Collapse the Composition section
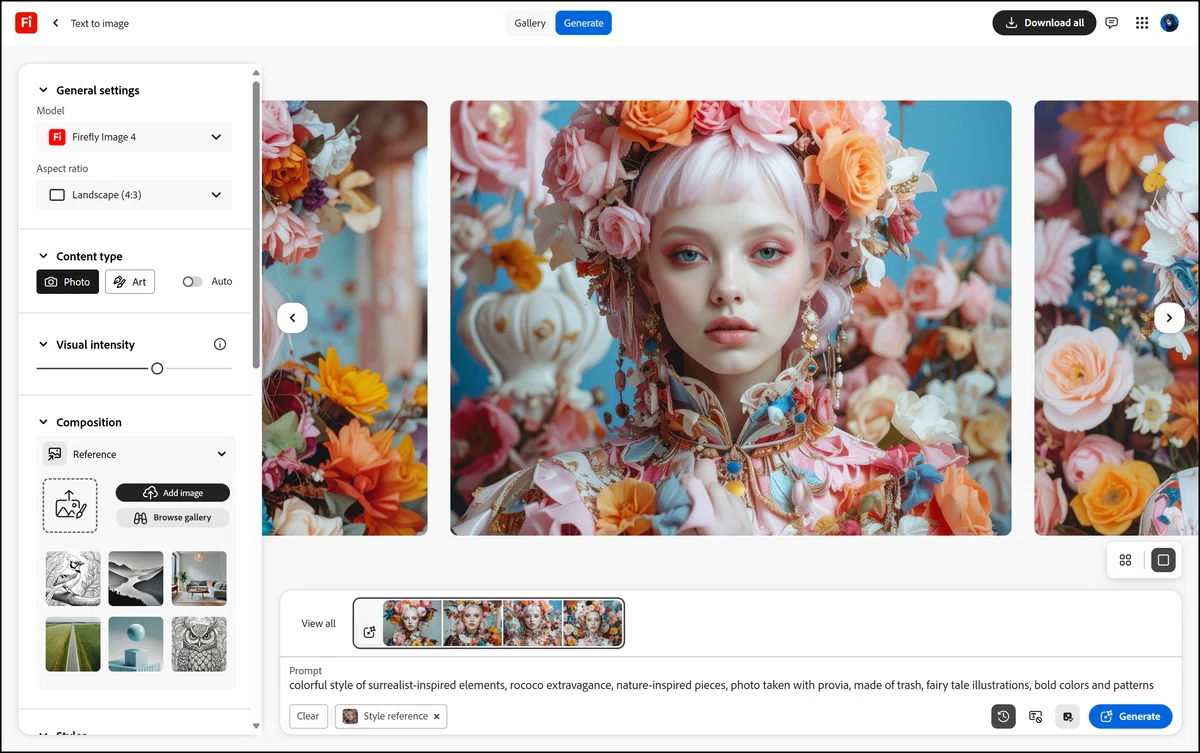1200x753 pixels. point(43,422)
